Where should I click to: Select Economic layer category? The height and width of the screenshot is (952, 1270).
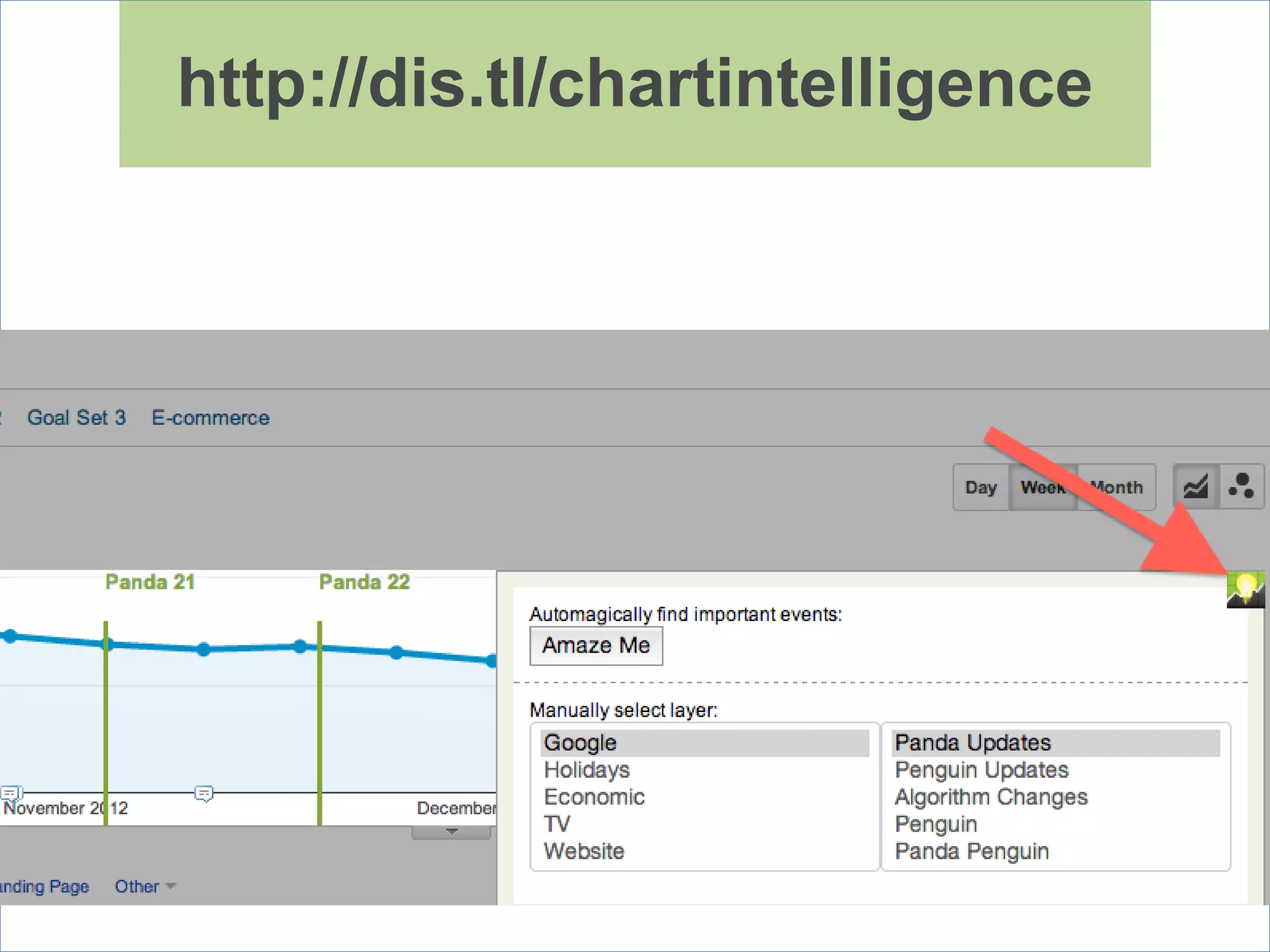pos(704,797)
